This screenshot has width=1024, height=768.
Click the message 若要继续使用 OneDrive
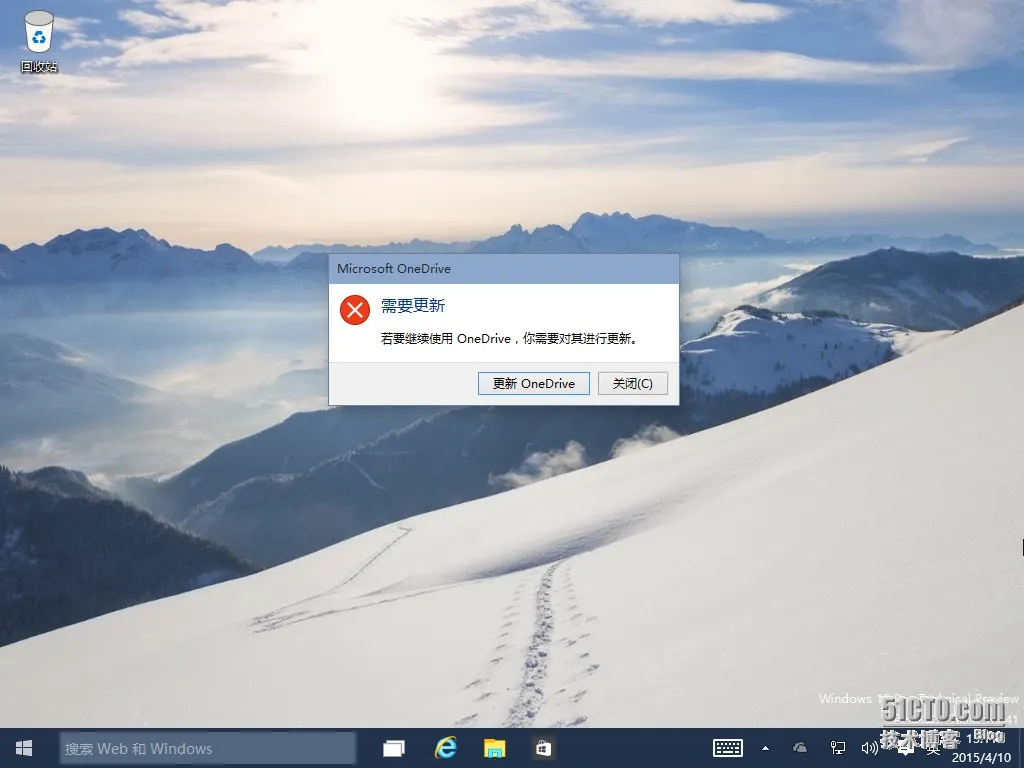click(x=509, y=339)
